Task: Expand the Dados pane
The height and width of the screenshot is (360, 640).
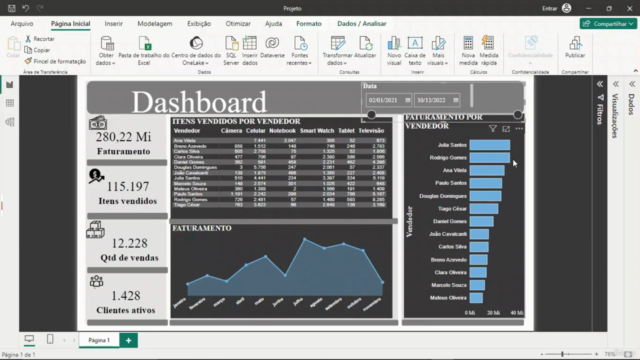Action: [x=632, y=84]
